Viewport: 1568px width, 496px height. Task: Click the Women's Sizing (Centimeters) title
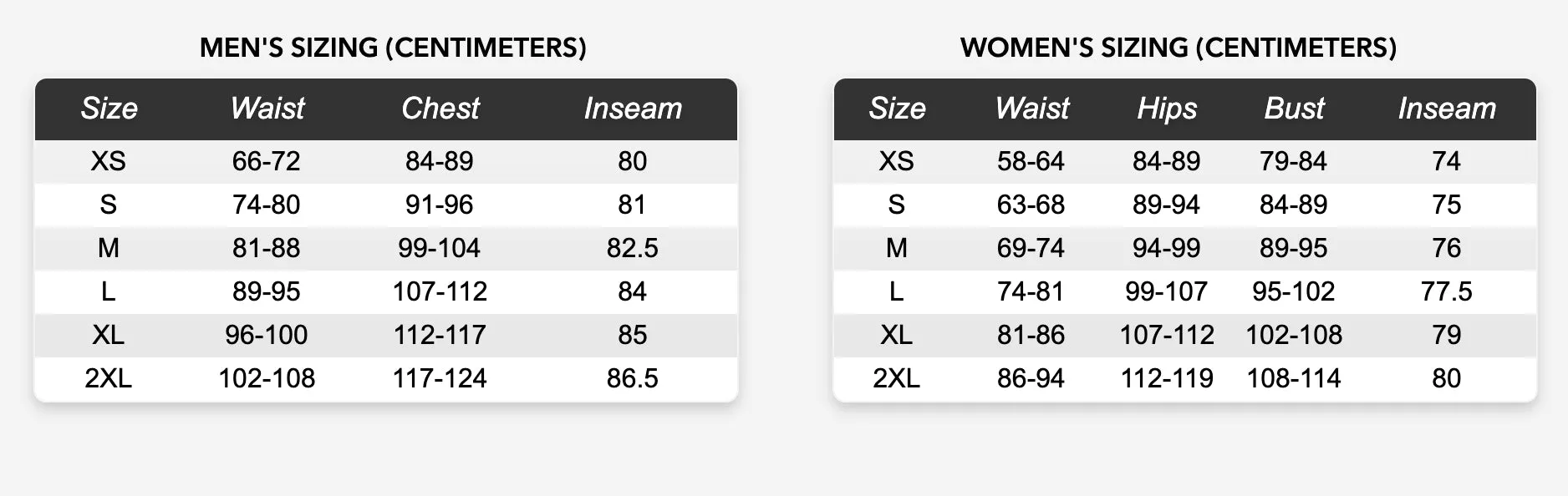pos(1179,48)
